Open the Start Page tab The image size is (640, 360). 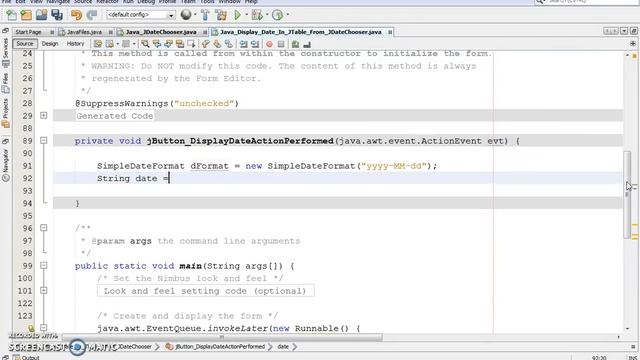28,32
